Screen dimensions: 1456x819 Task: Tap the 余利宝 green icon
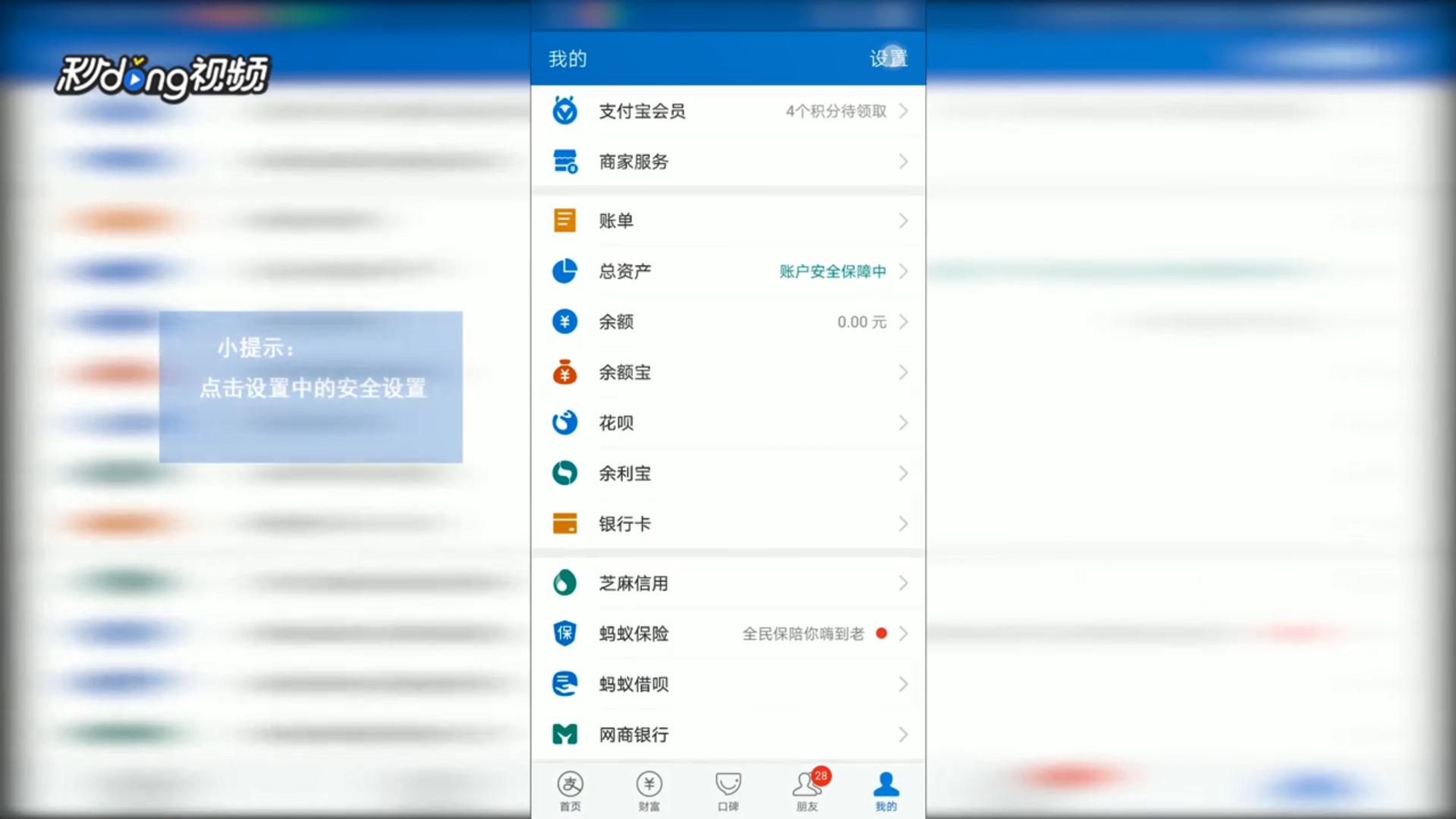point(564,474)
